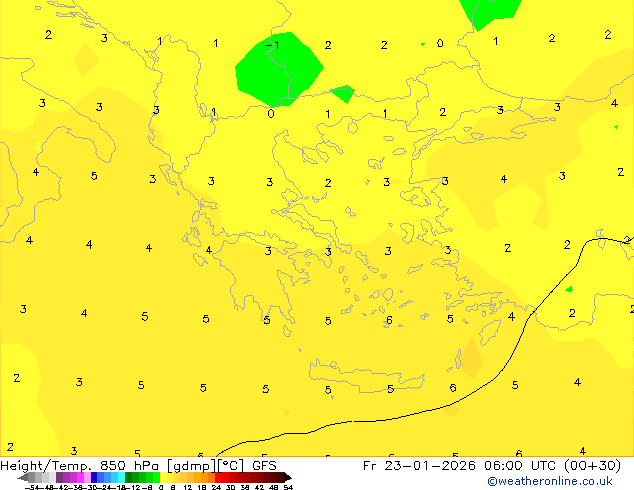Click the "GFS" model label
The height and width of the screenshot is (490, 634).
point(264,466)
